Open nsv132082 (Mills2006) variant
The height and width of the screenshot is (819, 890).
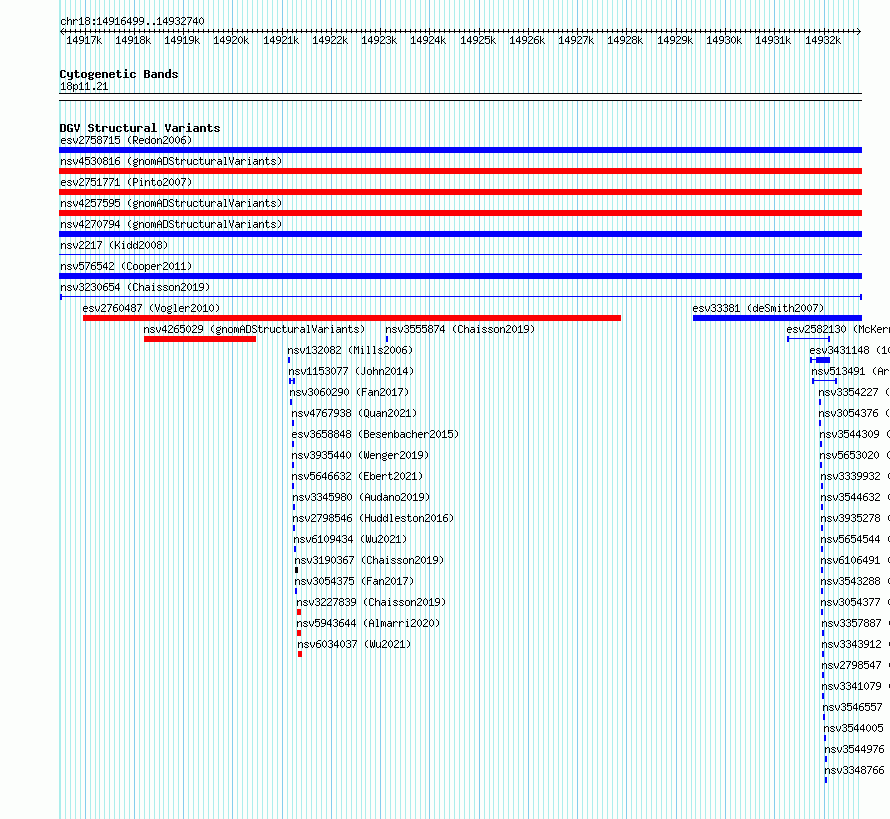pos(350,350)
